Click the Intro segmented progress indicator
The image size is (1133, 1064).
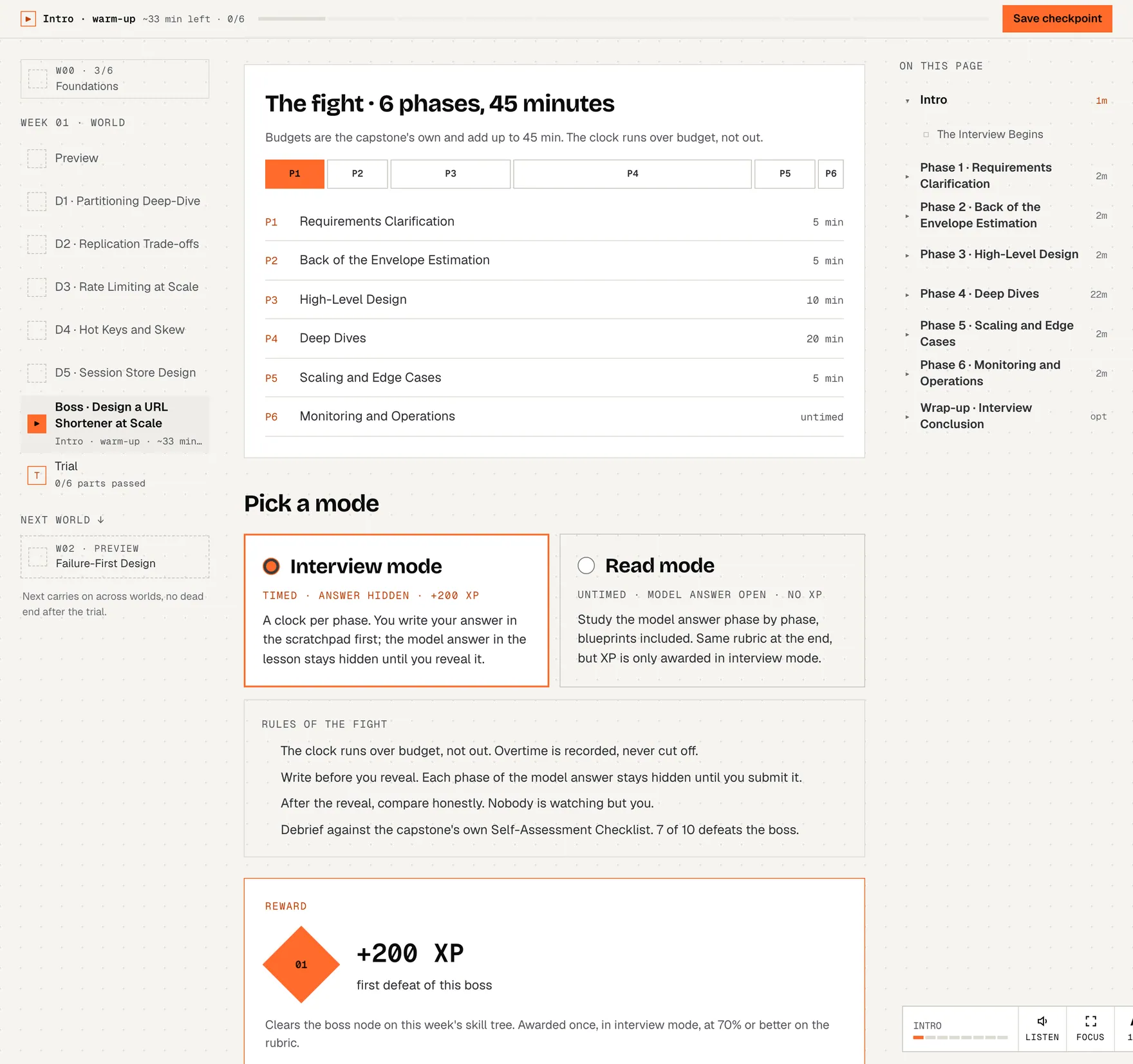click(960, 1038)
